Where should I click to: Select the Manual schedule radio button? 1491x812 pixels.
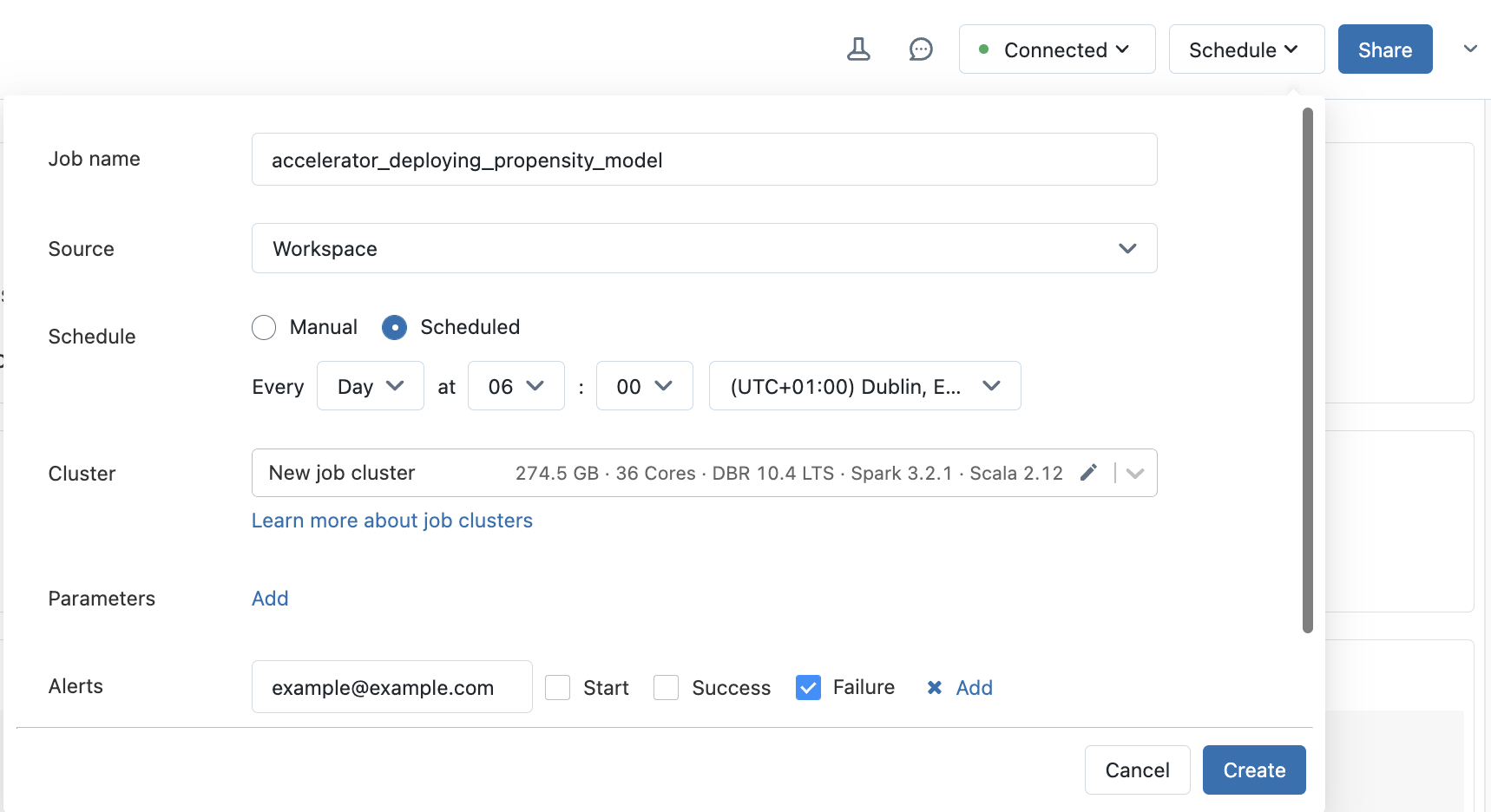[264, 327]
